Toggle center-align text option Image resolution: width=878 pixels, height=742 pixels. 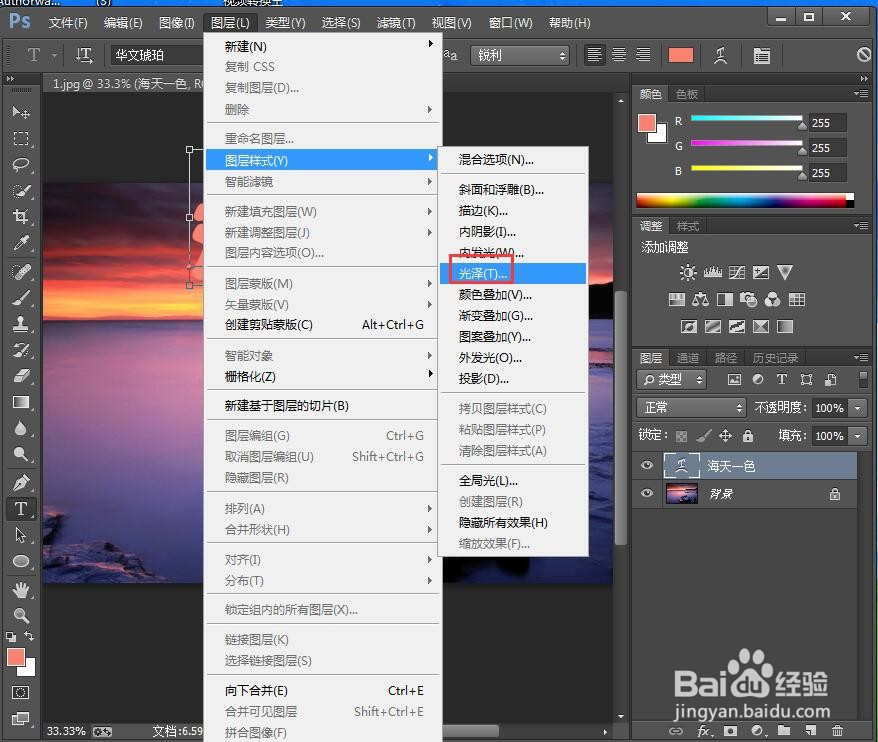(619, 55)
